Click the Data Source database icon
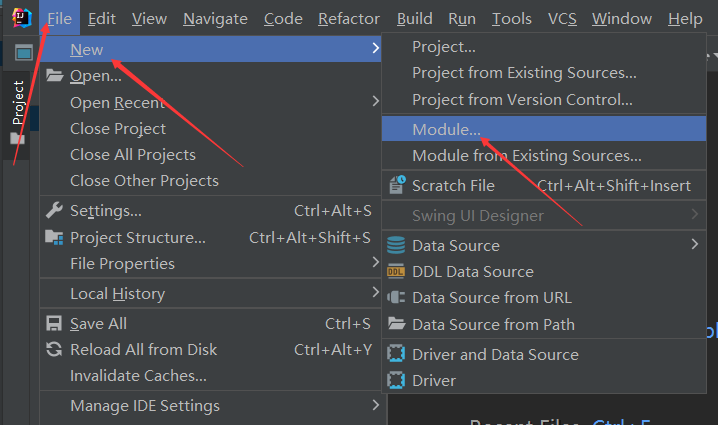This screenshot has height=425, width=718. click(396, 246)
